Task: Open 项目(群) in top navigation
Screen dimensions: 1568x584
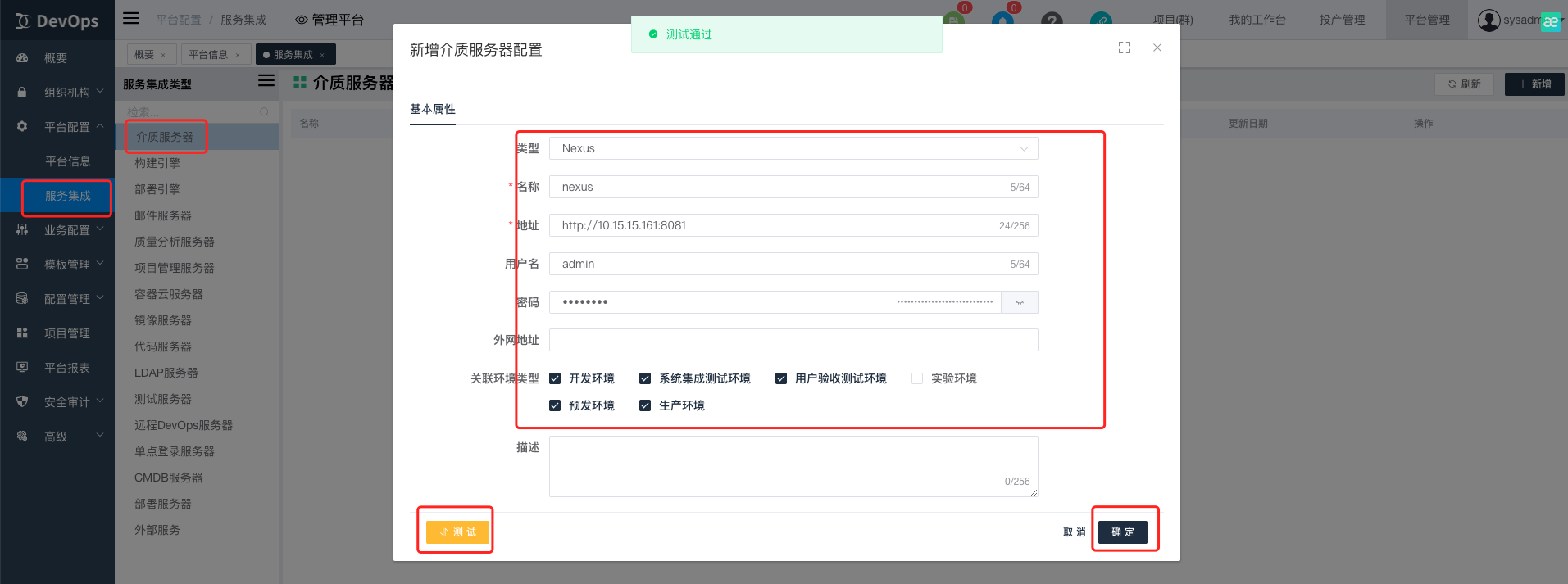Action: (1173, 20)
